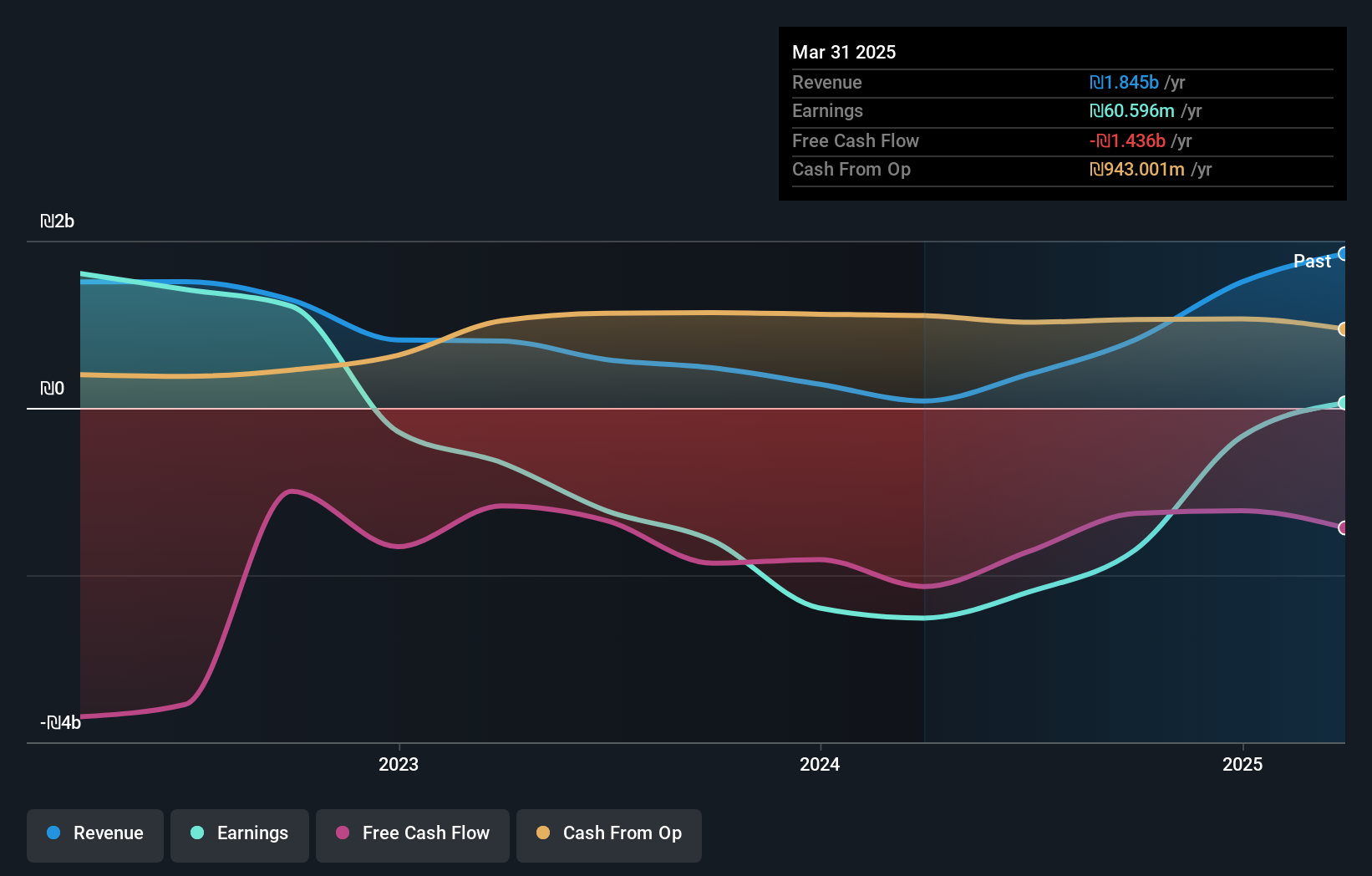This screenshot has height=876, width=1372.
Task: Click the Past label on chart
Action: point(1312,262)
